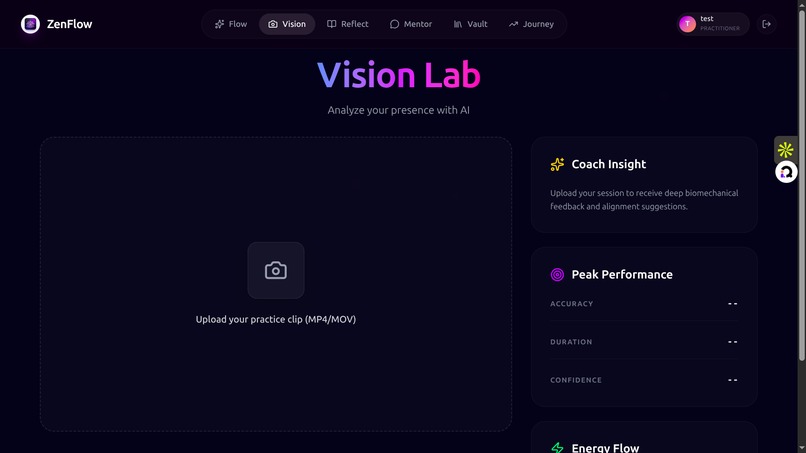Click the Accuracy value dashes

tap(732, 304)
